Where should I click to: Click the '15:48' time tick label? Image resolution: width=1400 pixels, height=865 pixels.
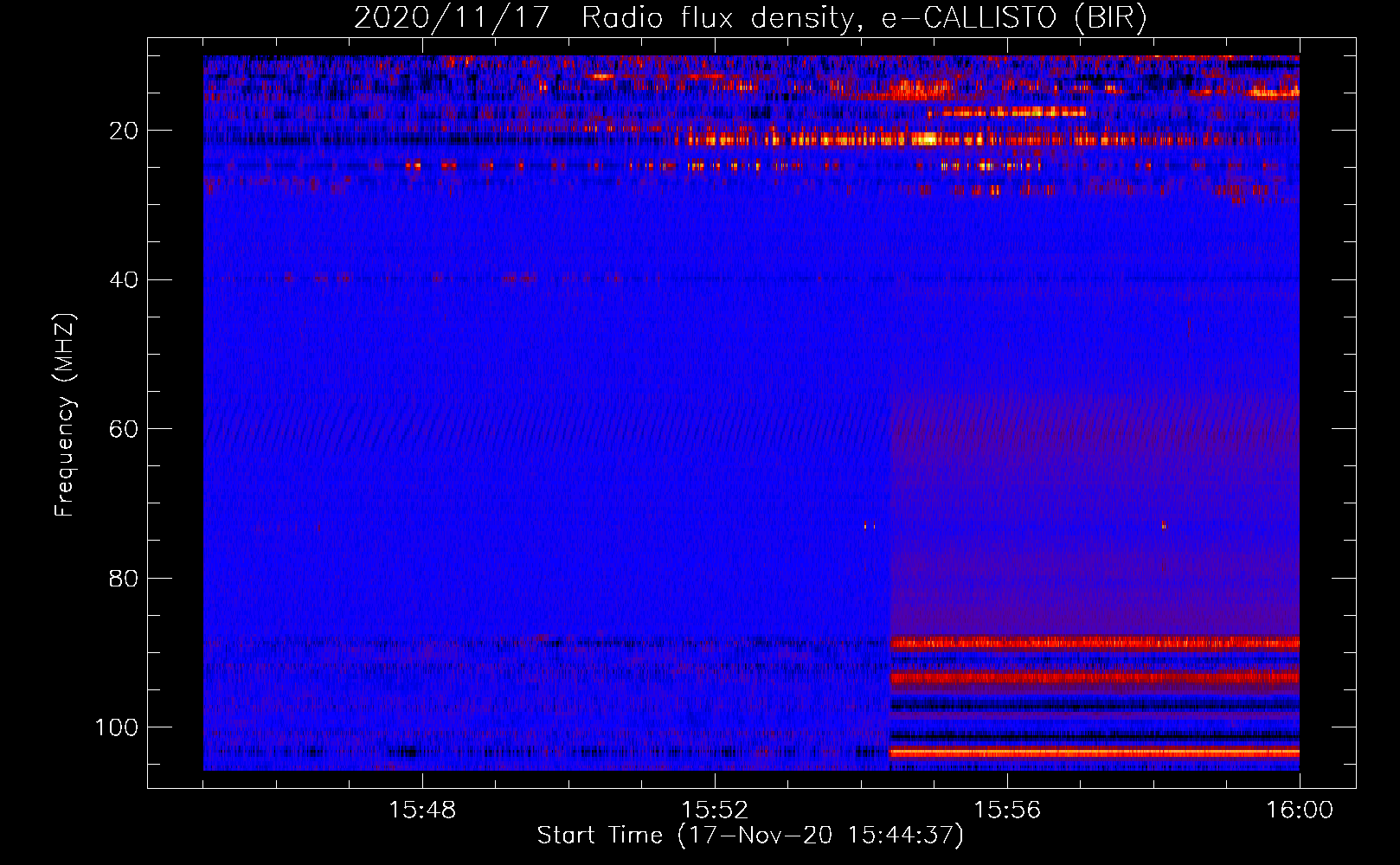(x=422, y=811)
